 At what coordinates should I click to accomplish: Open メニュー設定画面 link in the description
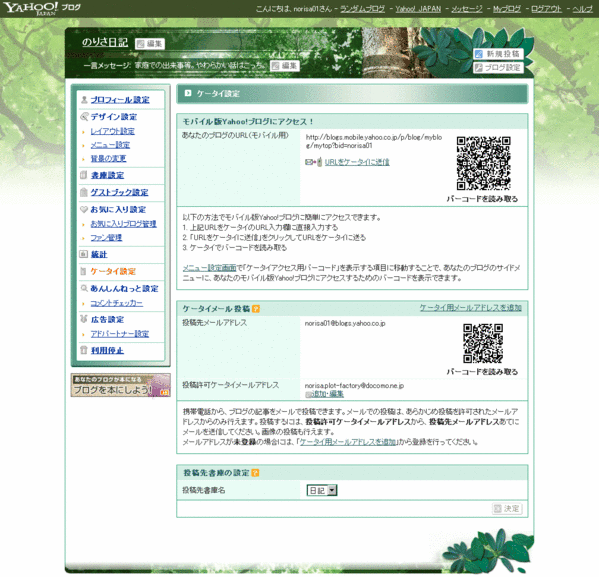tap(209, 268)
